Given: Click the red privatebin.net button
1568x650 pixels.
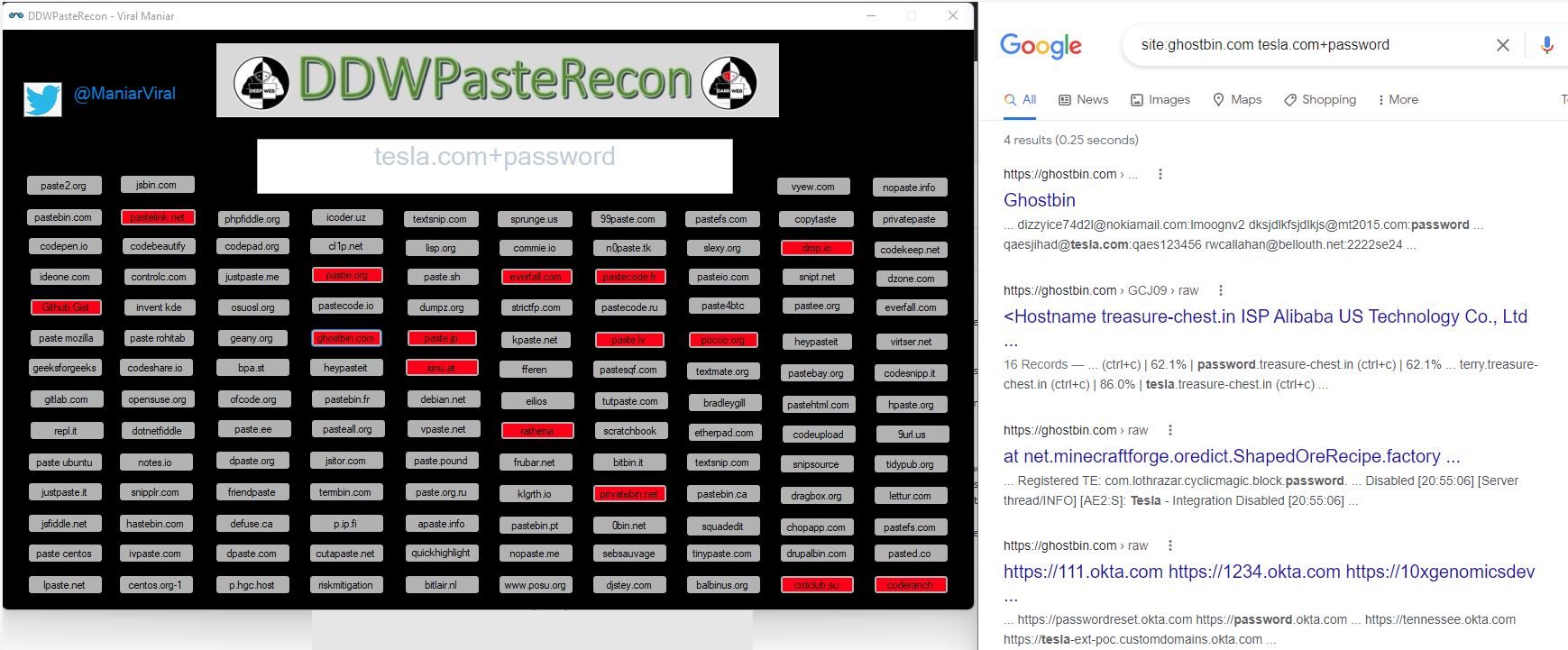Looking at the screenshot, I should (629, 494).
